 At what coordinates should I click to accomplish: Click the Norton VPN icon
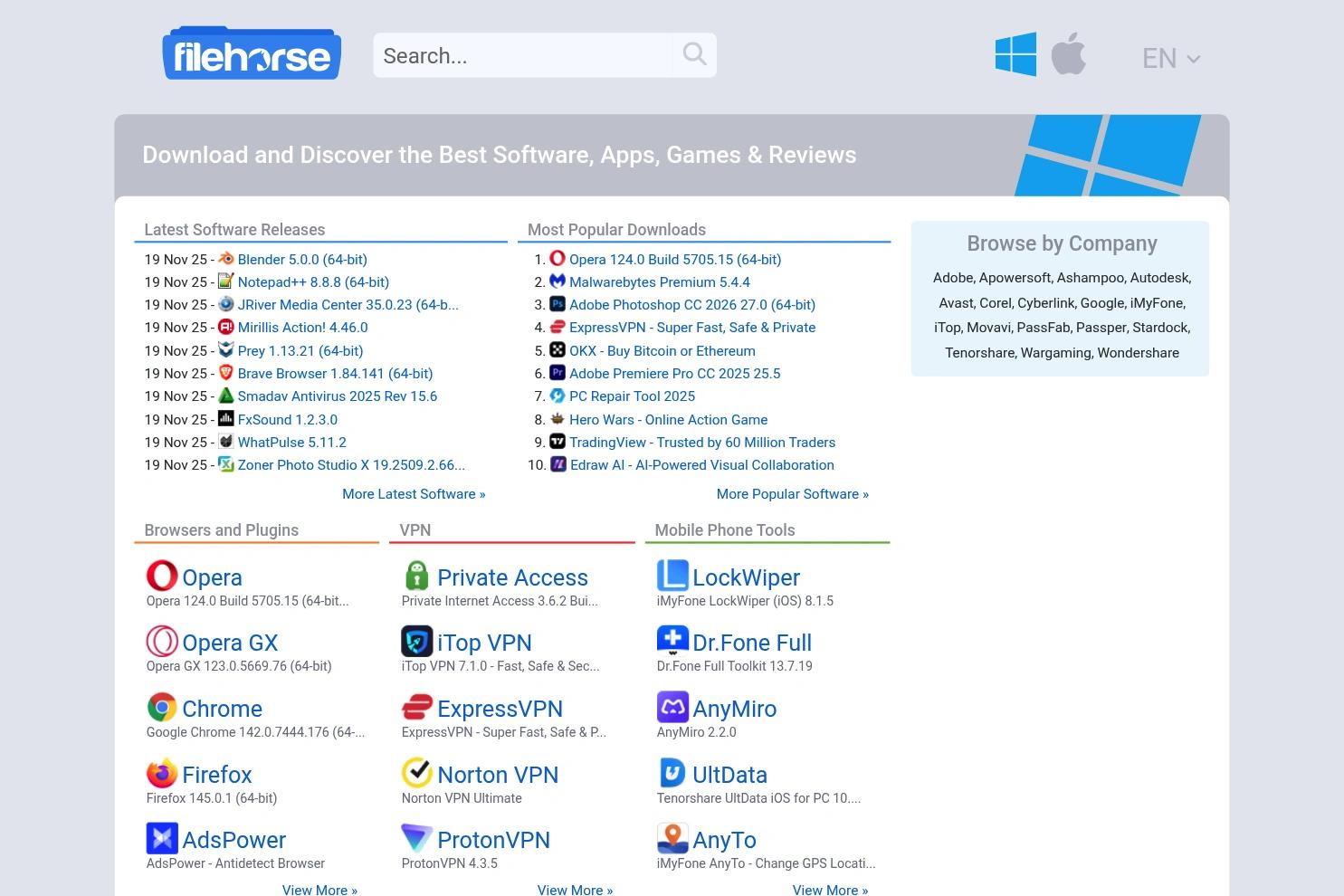[x=417, y=773]
